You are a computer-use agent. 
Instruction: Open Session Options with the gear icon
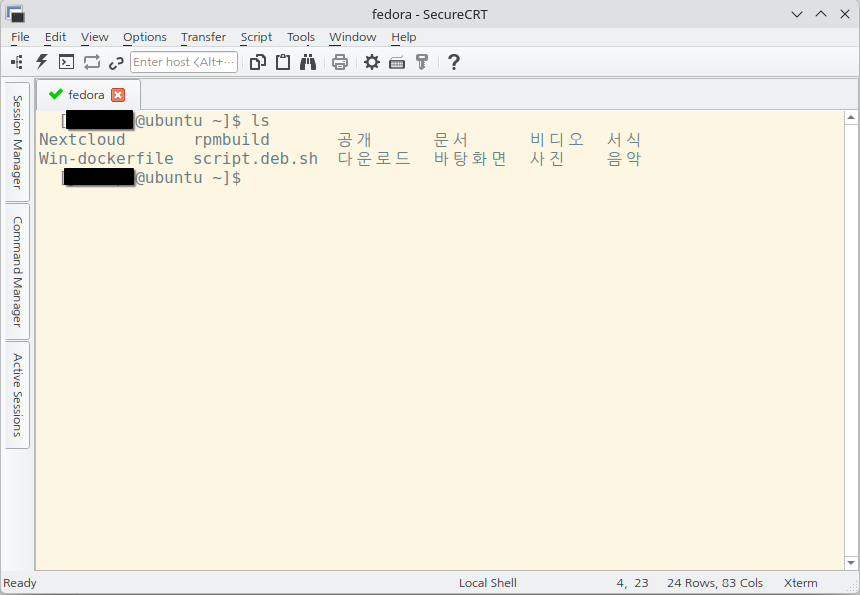372,62
